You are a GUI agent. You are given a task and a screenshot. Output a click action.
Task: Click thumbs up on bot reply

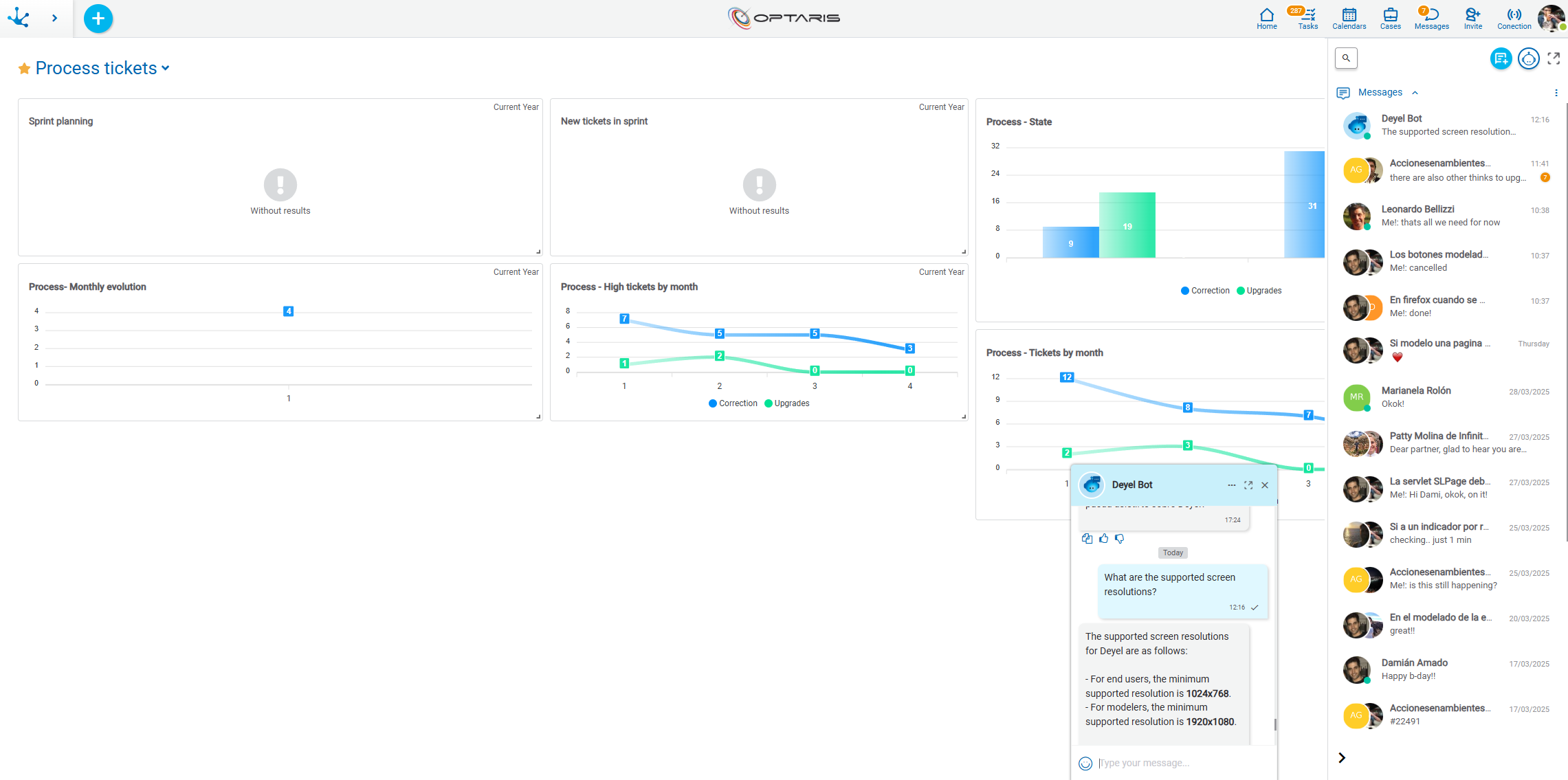[1103, 539]
